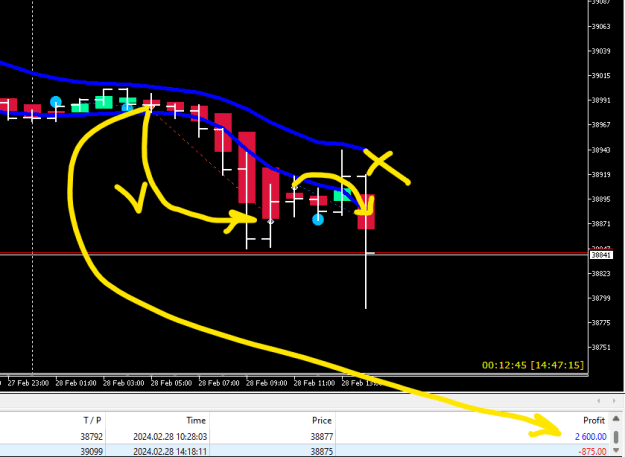
Task: Select the T/P cell 38792
Action: tap(91, 437)
